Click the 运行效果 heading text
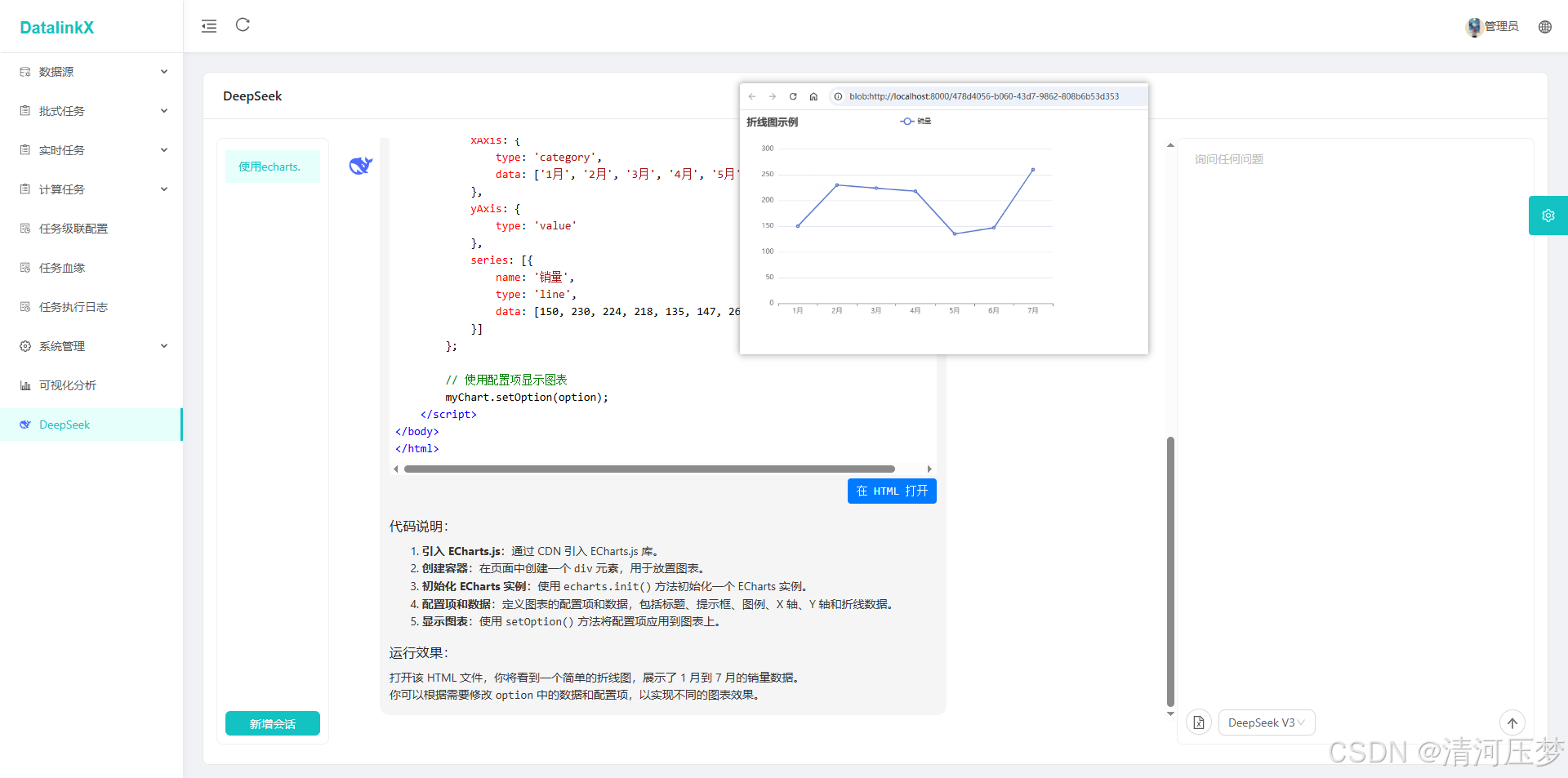The image size is (1568, 778). (x=419, y=653)
